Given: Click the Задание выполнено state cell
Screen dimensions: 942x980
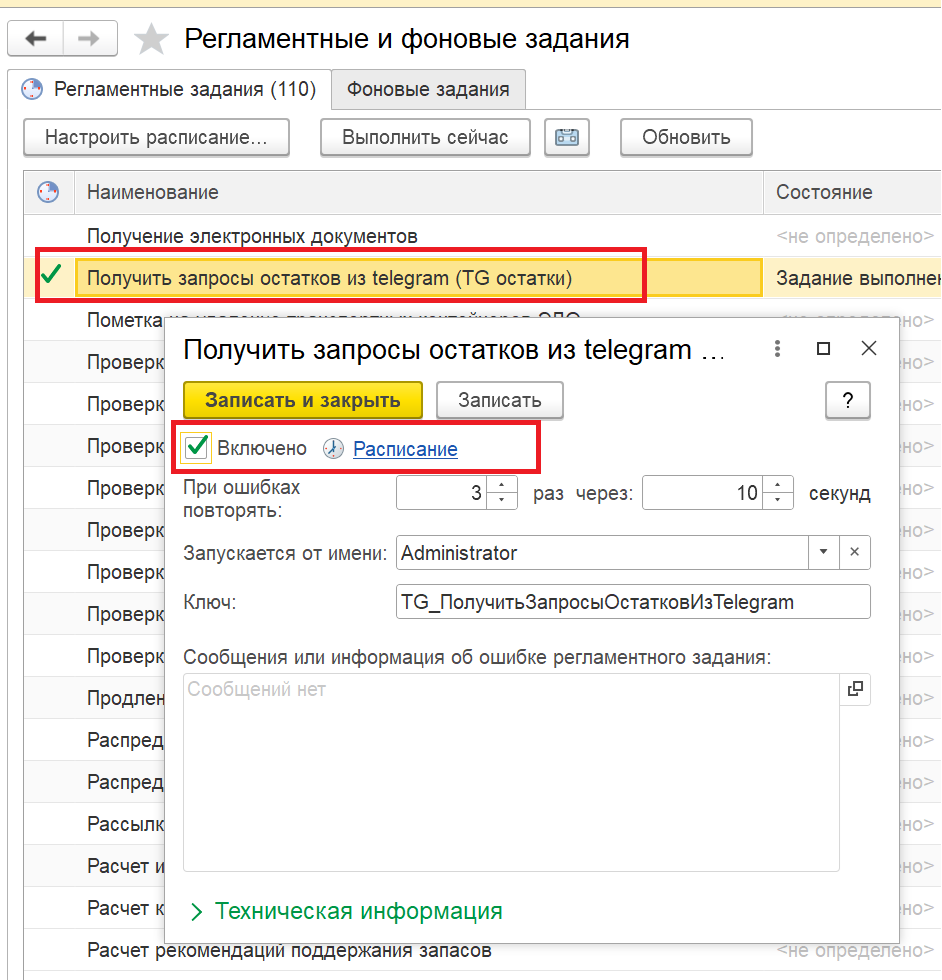Looking at the screenshot, I should [853, 278].
